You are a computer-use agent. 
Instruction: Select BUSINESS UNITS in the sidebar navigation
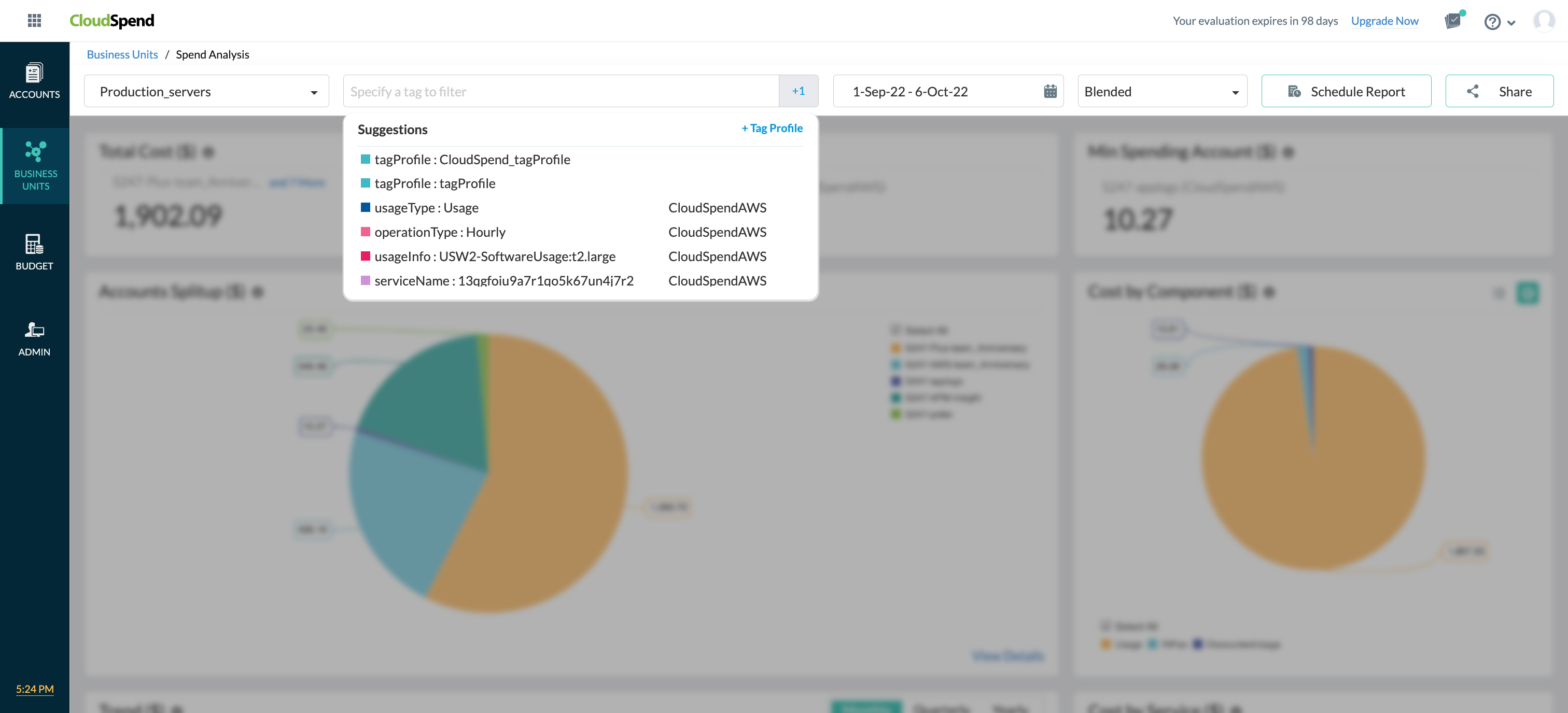(35, 164)
